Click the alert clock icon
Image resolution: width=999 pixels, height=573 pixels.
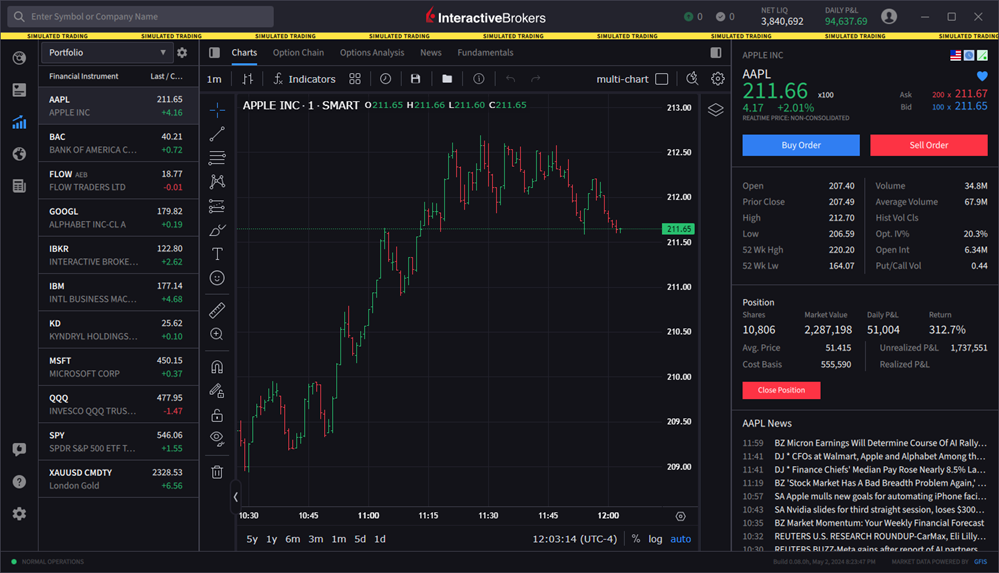385,79
